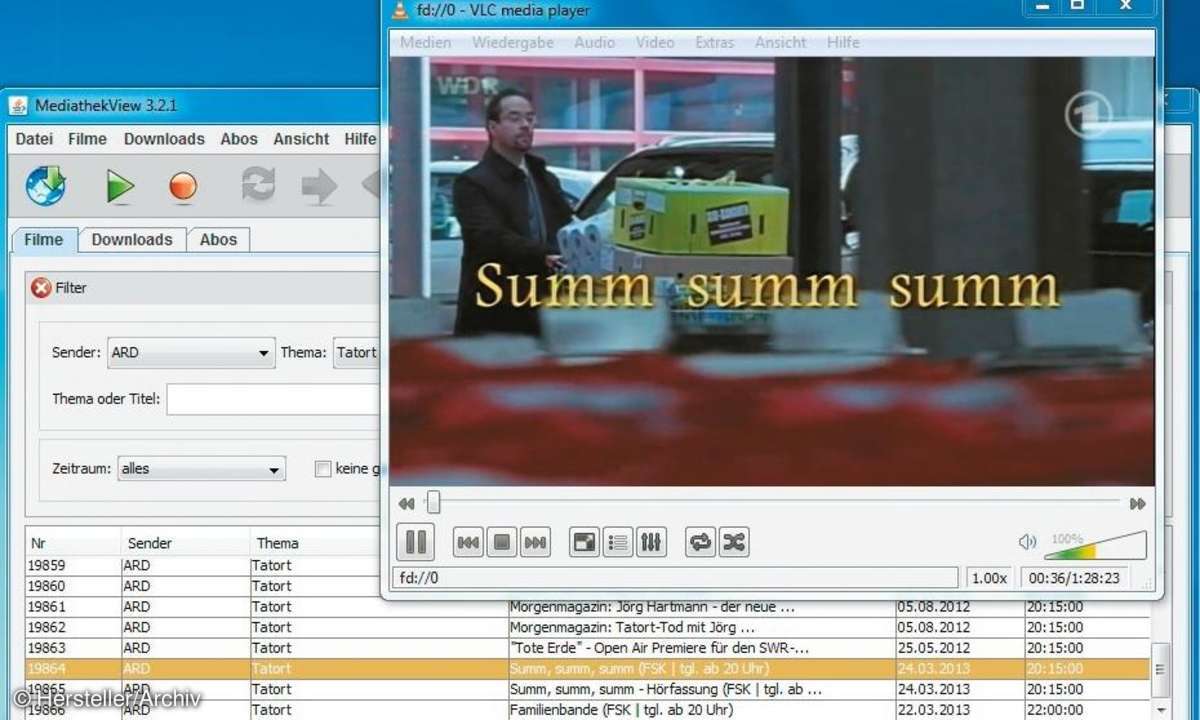Viewport: 1200px width, 720px height.
Task: Select row 'Morgenmagazin: Jörg Hartmann - der neue'
Action: point(587,607)
